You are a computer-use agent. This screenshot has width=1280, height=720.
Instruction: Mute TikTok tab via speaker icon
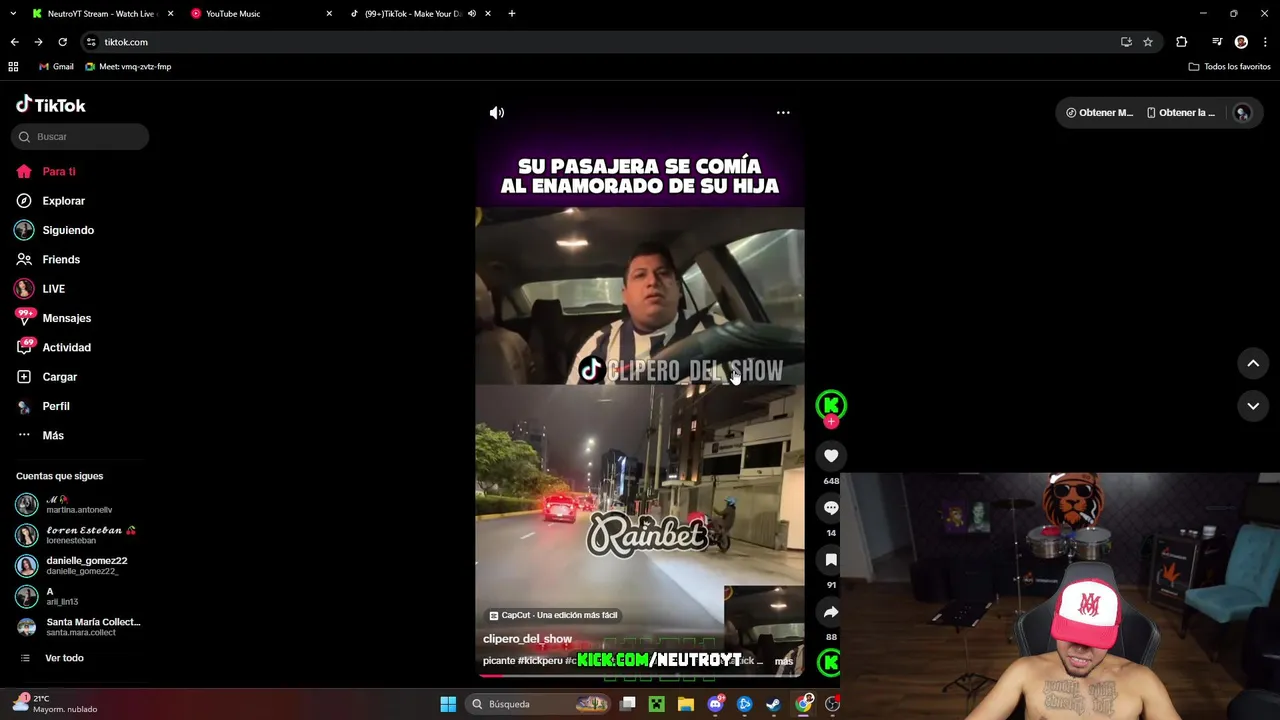tap(472, 14)
